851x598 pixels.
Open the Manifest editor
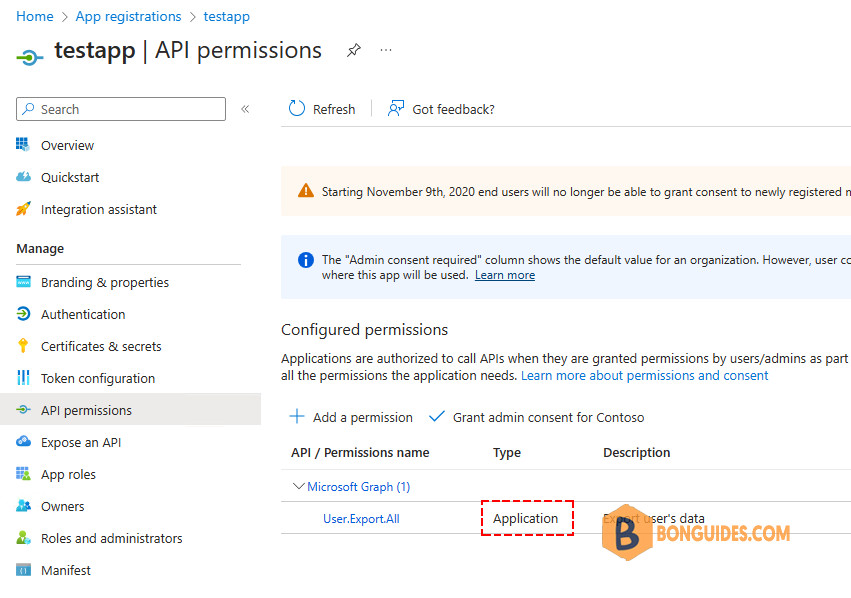pyautogui.click(x=66, y=570)
